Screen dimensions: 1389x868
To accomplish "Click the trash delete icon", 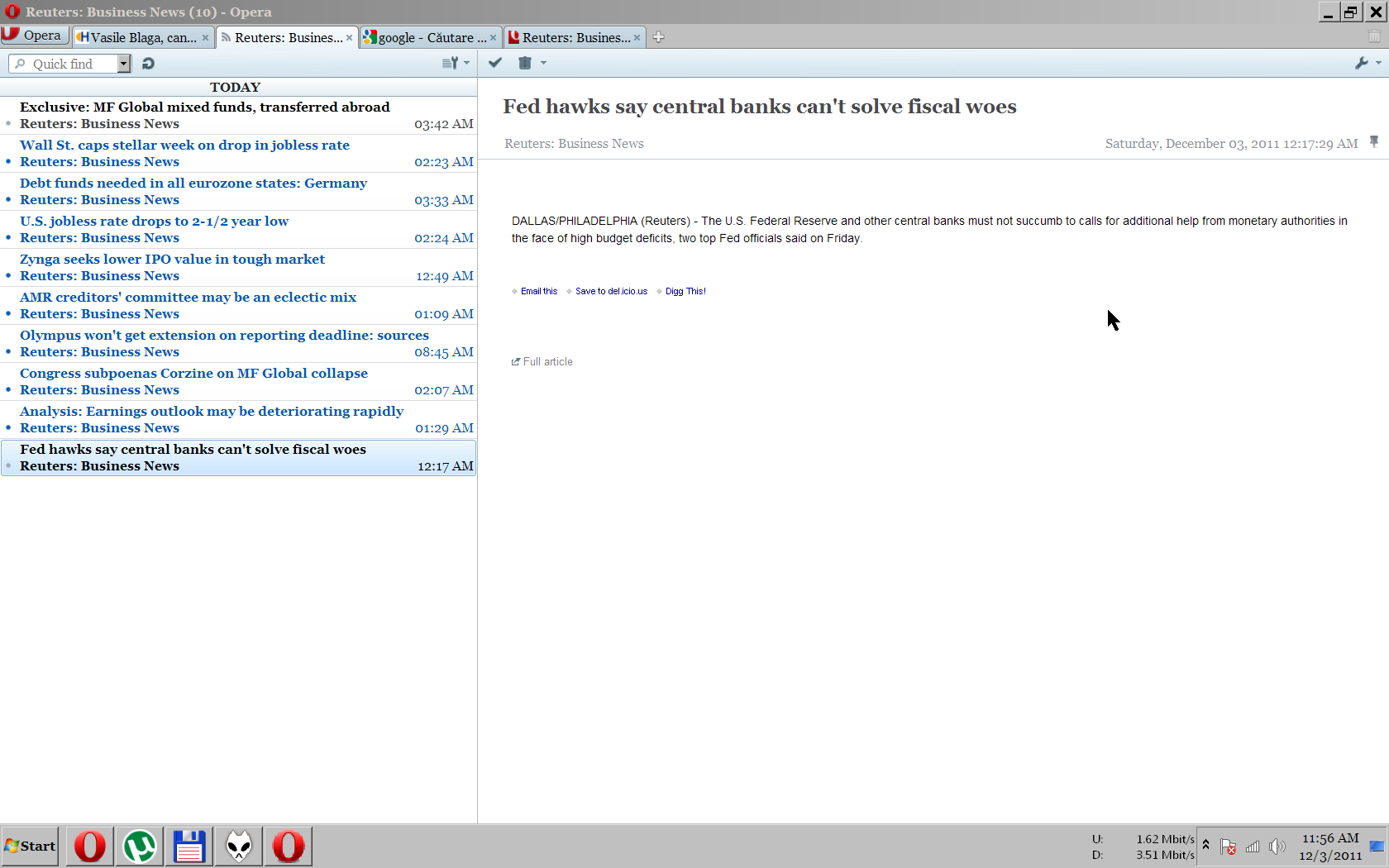I will (524, 63).
